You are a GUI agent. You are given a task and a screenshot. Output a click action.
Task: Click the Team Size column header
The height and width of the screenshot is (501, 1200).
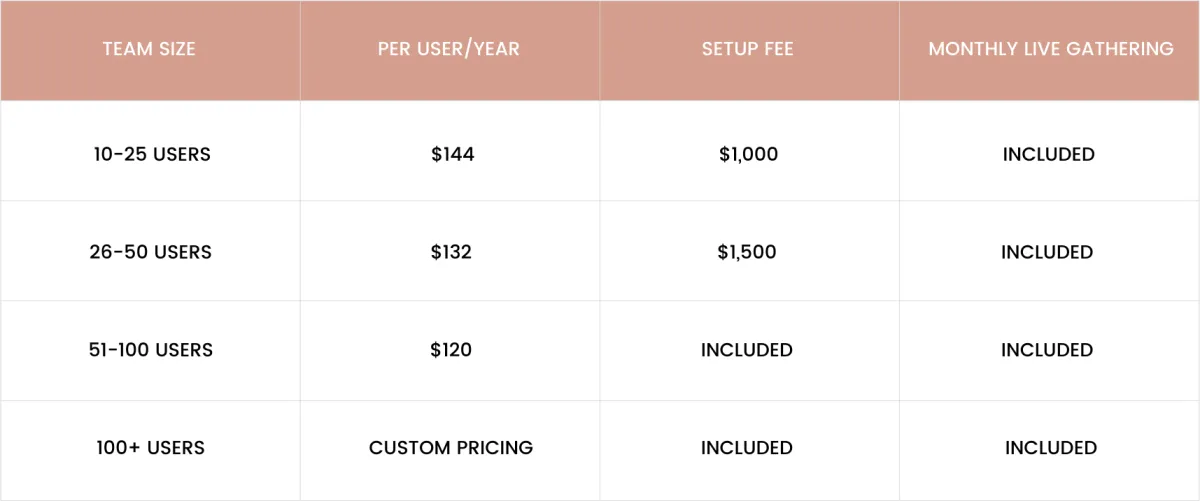pos(149,49)
